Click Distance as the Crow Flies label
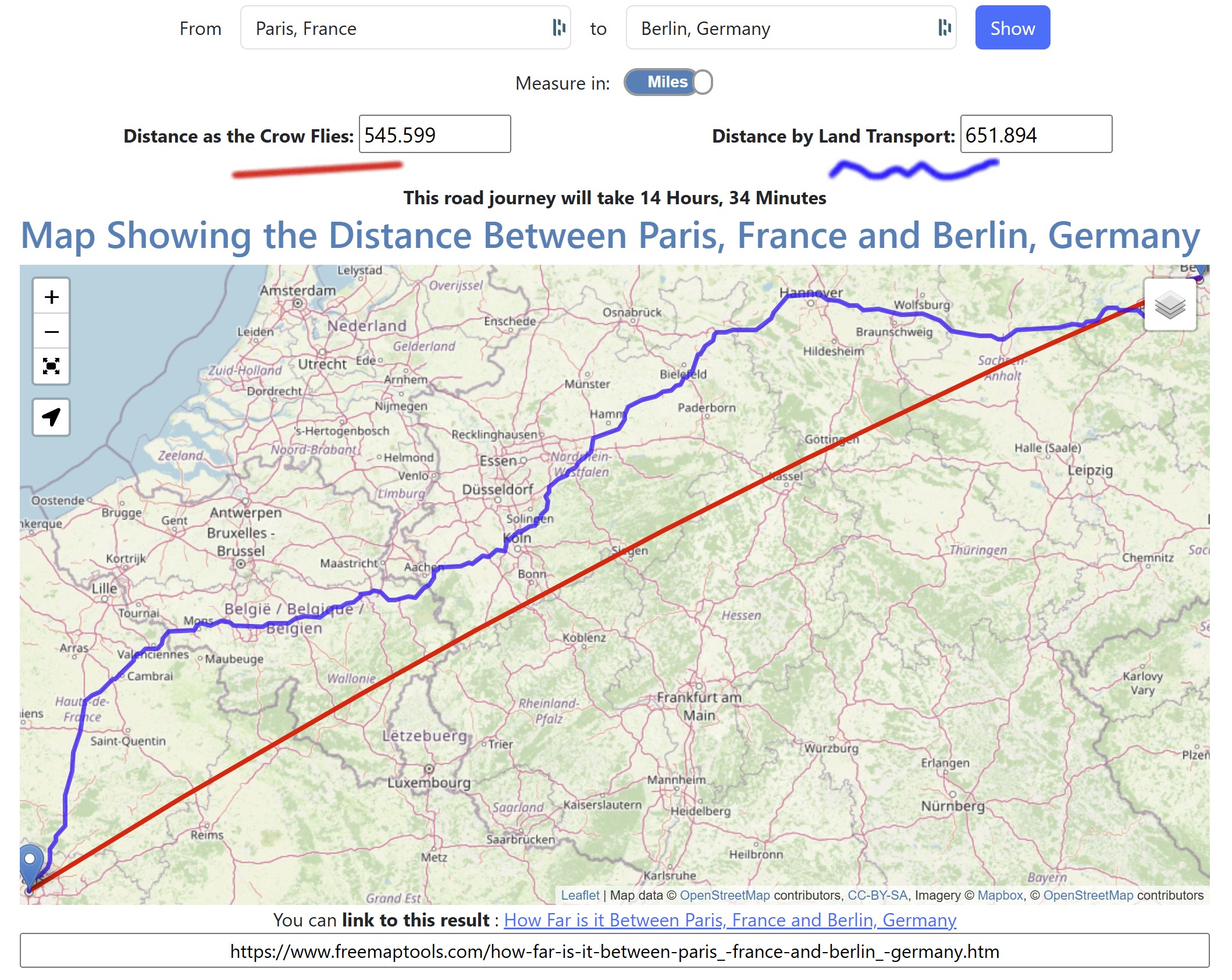The width and height of the screenshot is (1232, 980). pyautogui.click(x=238, y=136)
